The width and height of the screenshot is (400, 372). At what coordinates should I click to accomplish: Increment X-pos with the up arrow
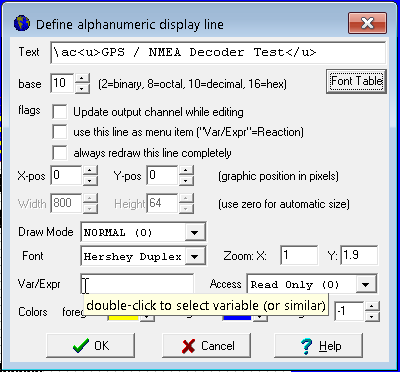tap(90, 171)
